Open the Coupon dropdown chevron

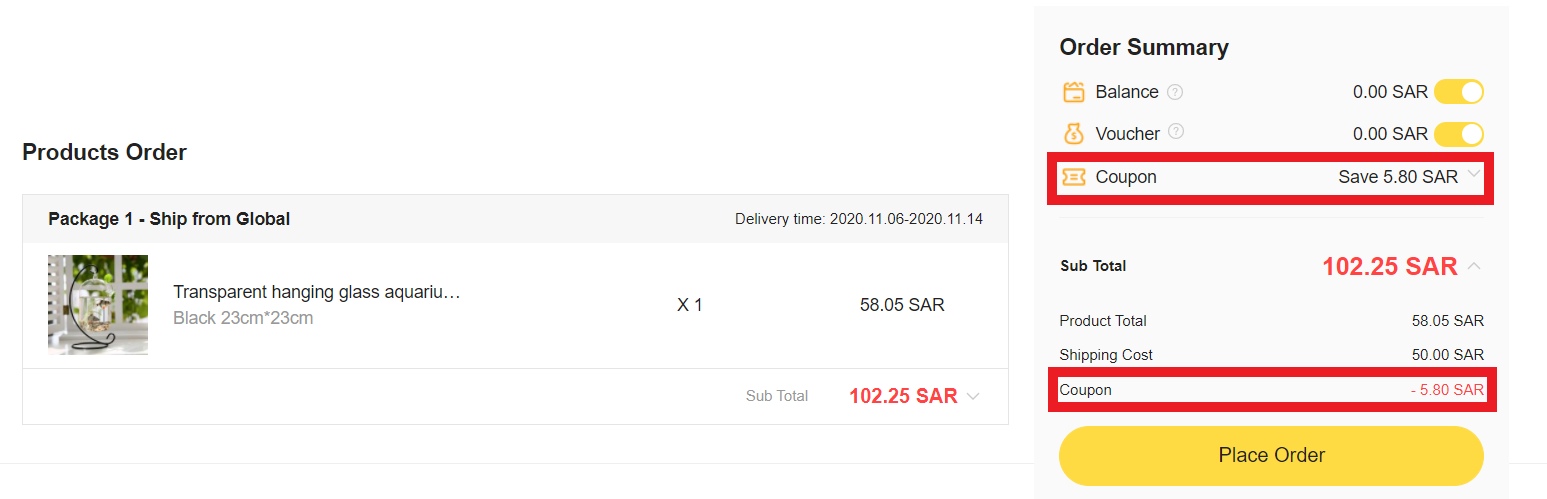1473,176
